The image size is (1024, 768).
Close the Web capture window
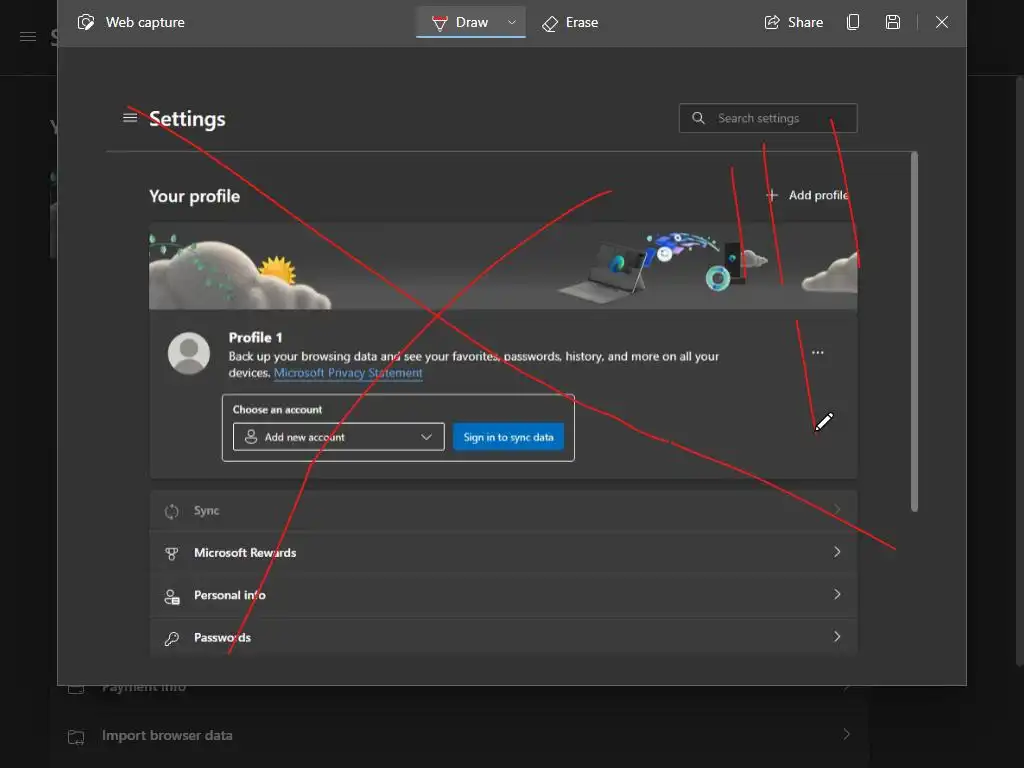[942, 22]
